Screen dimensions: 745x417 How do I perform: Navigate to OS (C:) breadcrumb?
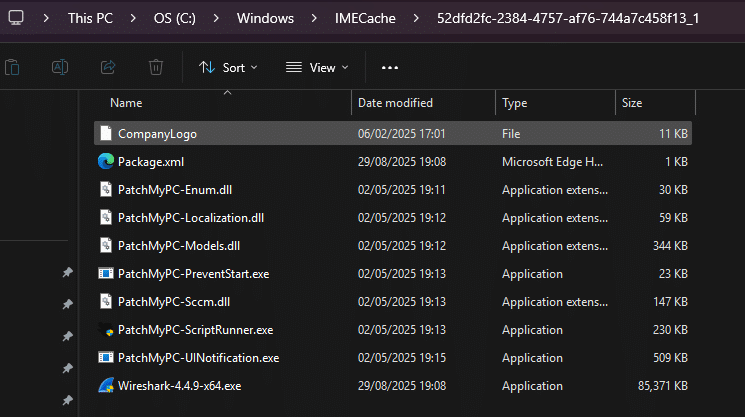(174, 18)
